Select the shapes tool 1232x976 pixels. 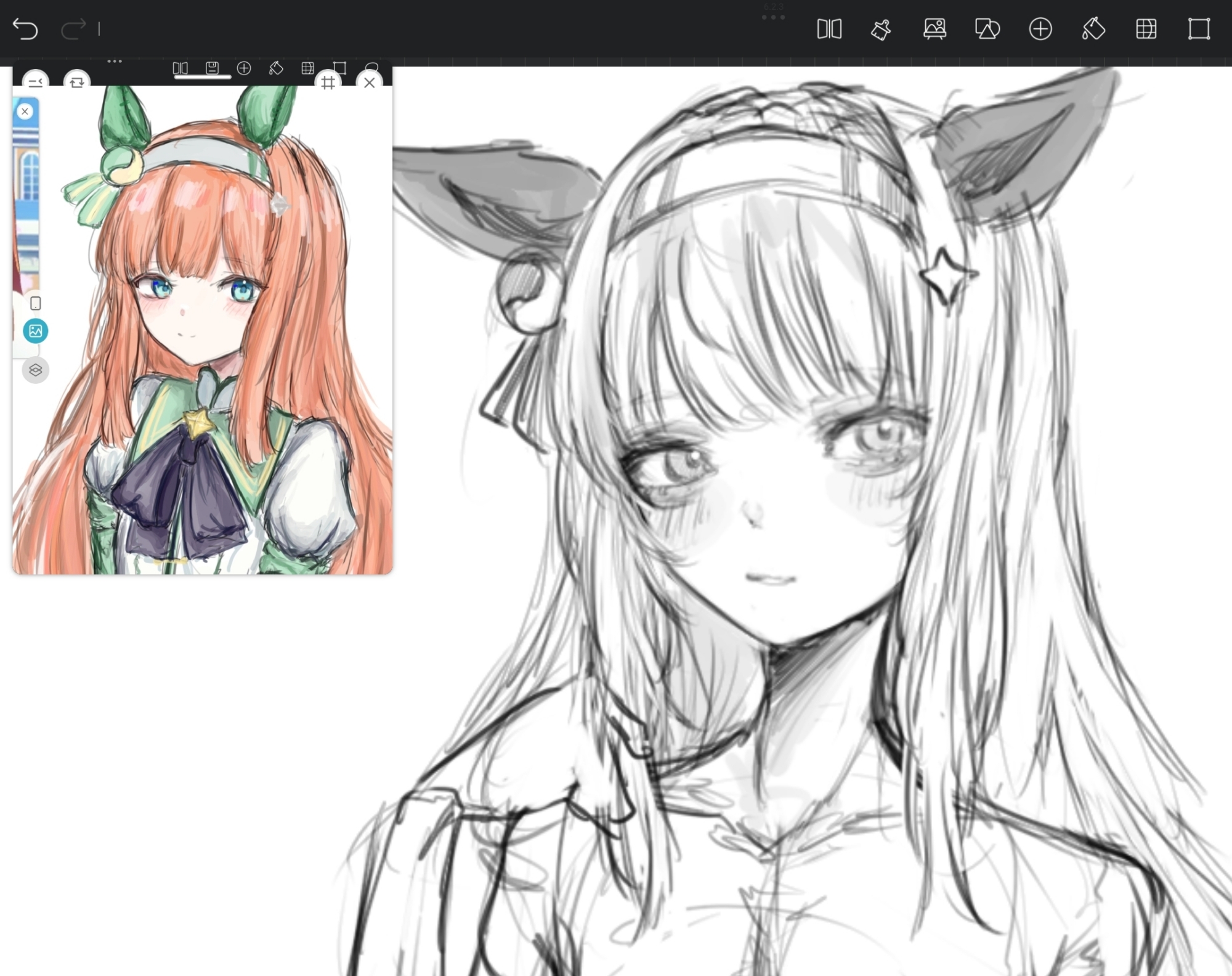point(987,29)
